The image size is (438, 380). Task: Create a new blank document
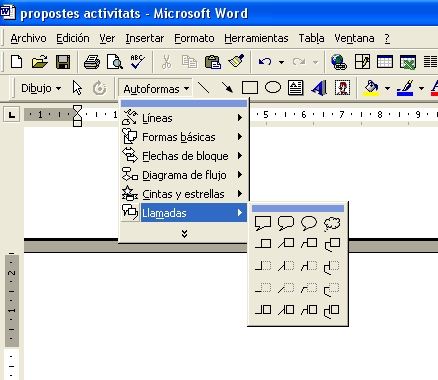16,62
